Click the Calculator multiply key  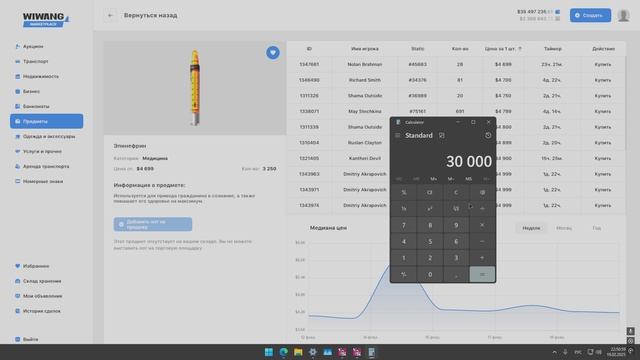[x=482, y=225]
